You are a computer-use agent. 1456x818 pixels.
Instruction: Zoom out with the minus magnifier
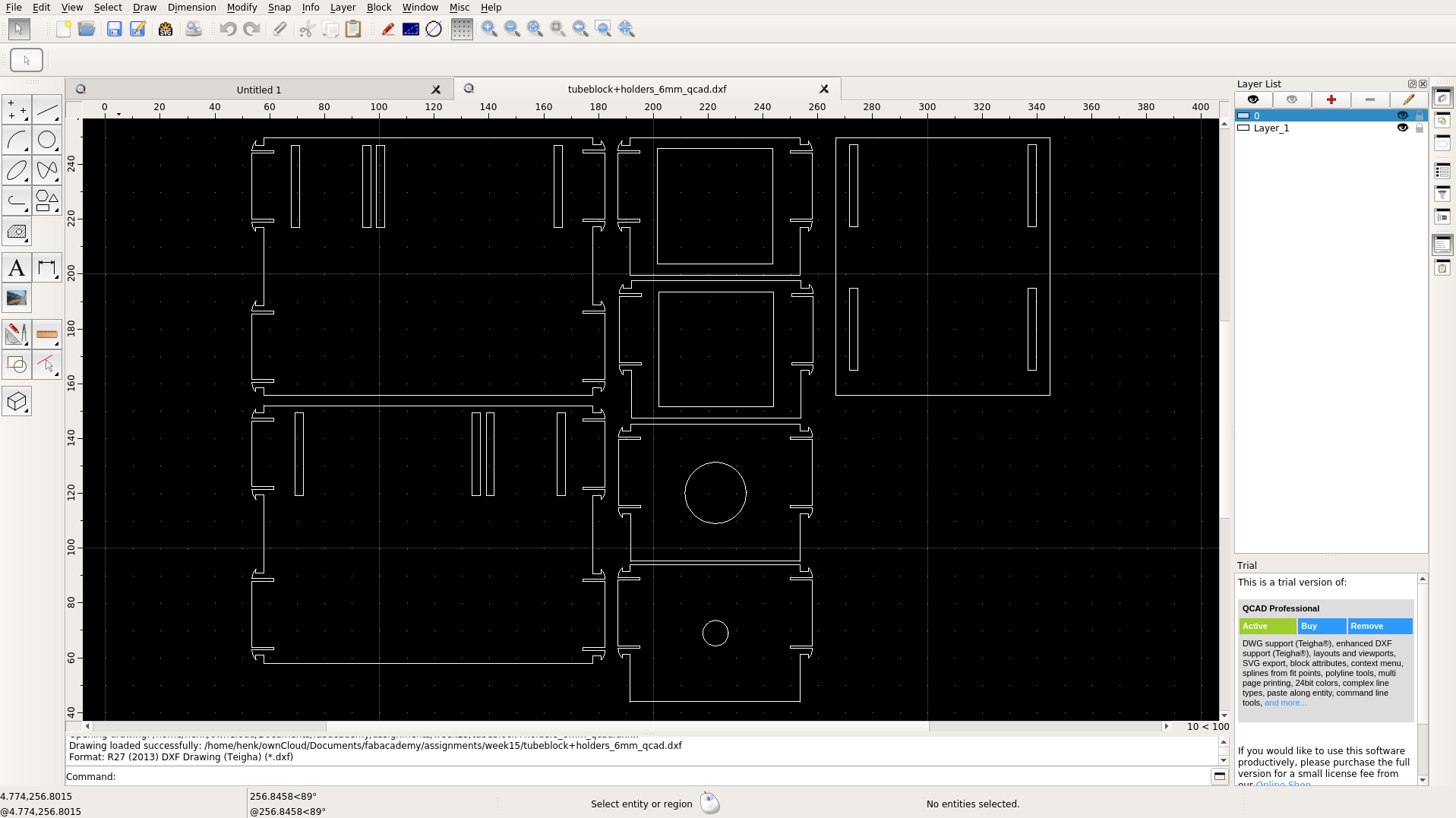click(513, 29)
